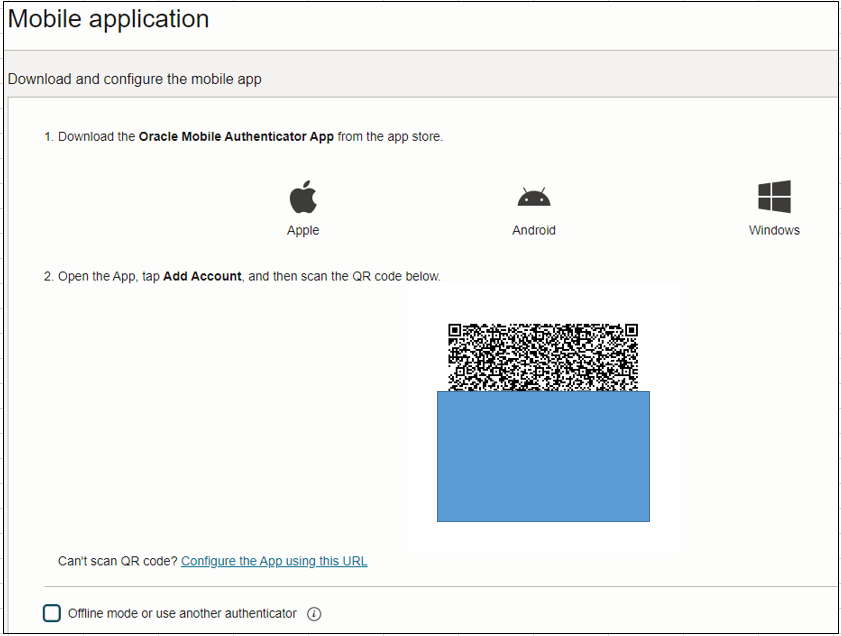Click the bold 'Add Account' text

[x=202, y=276]
